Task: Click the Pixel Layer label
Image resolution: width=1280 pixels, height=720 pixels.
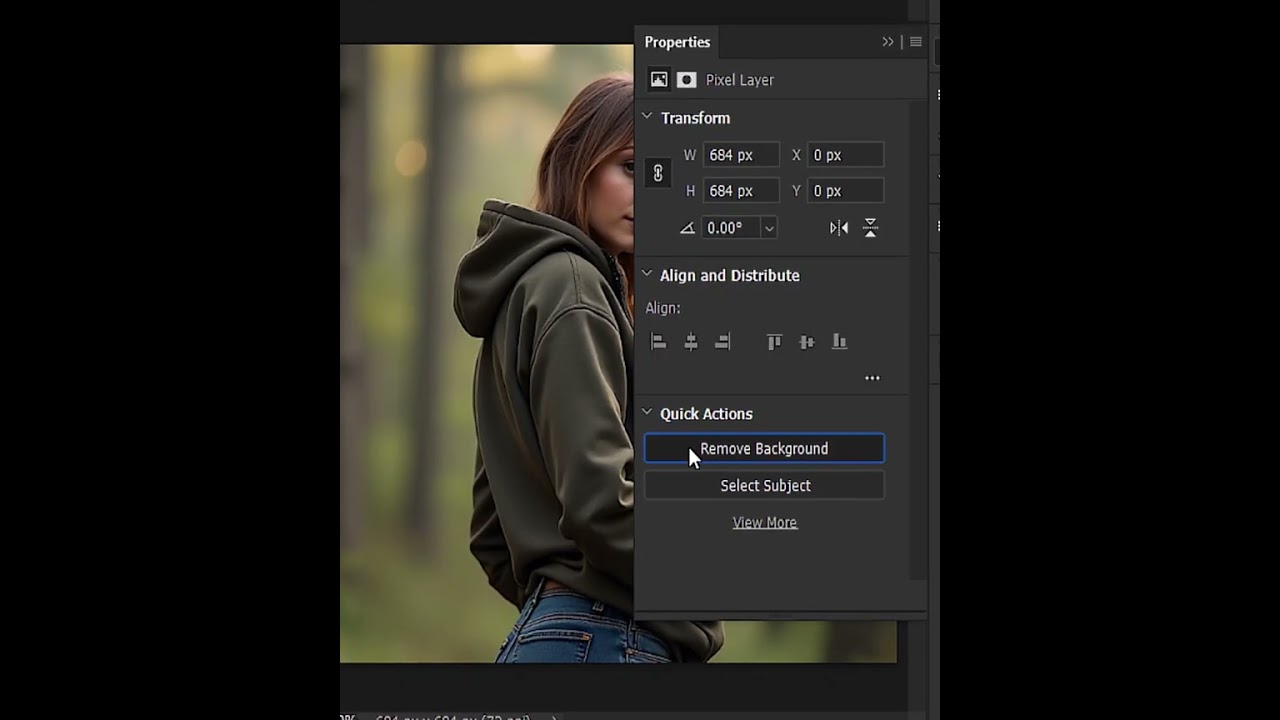Action: pyautogui.click(x=740, y=80)
